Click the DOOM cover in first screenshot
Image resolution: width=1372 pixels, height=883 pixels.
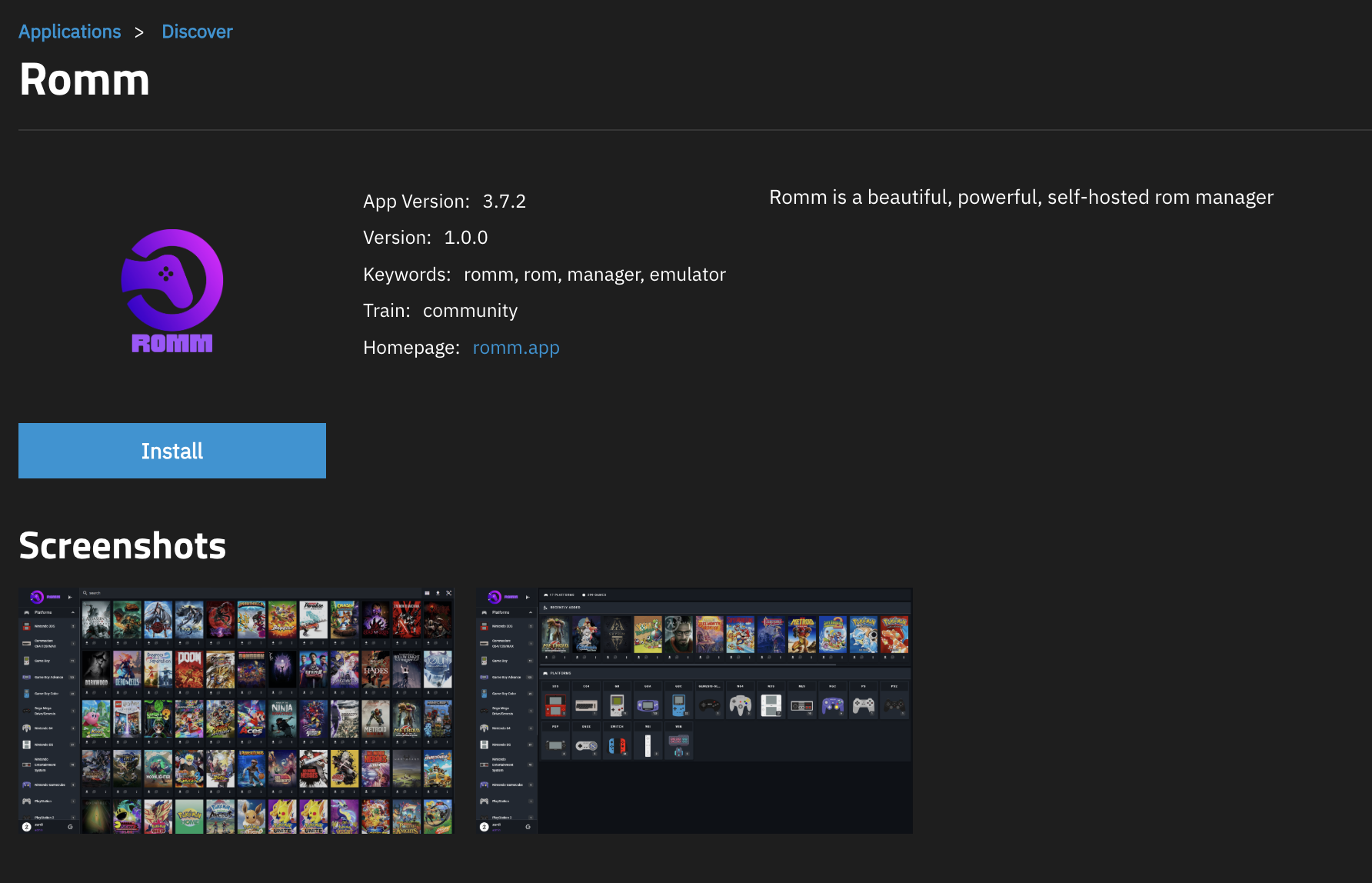click(189, 669)
